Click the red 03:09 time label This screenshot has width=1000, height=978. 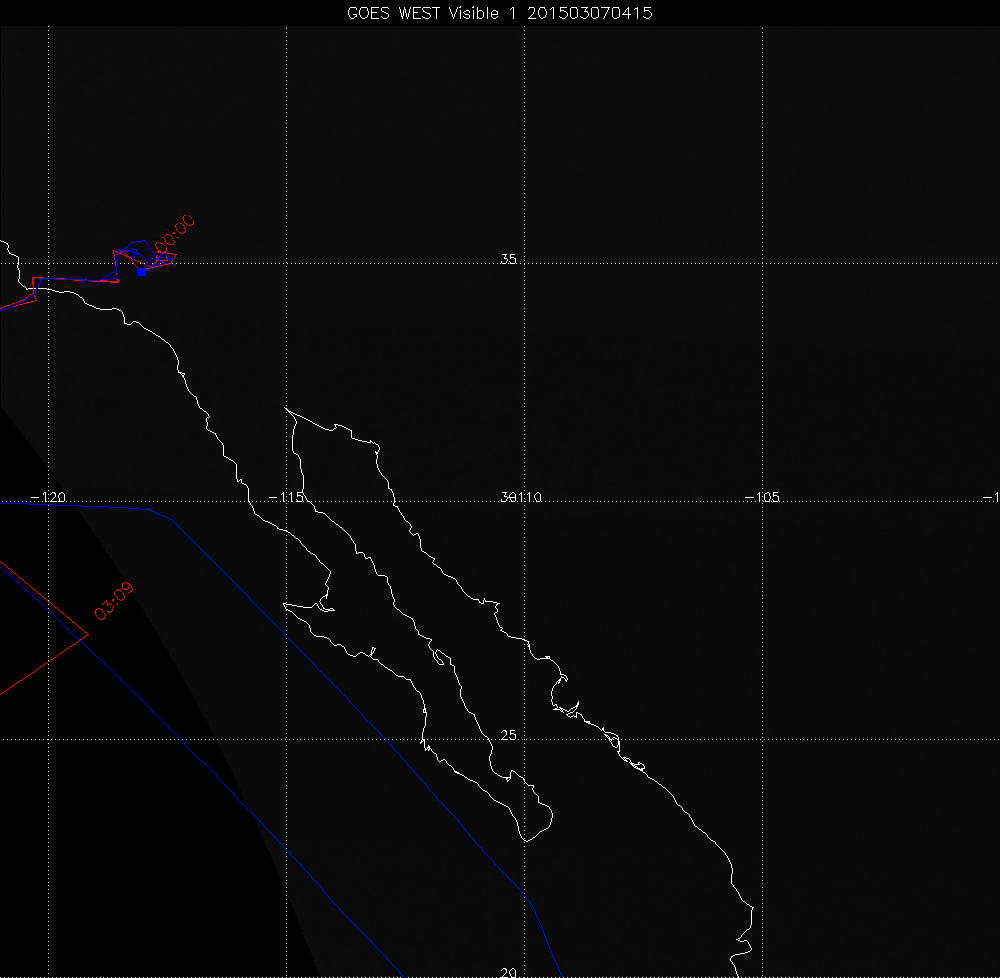pos(113,601)
